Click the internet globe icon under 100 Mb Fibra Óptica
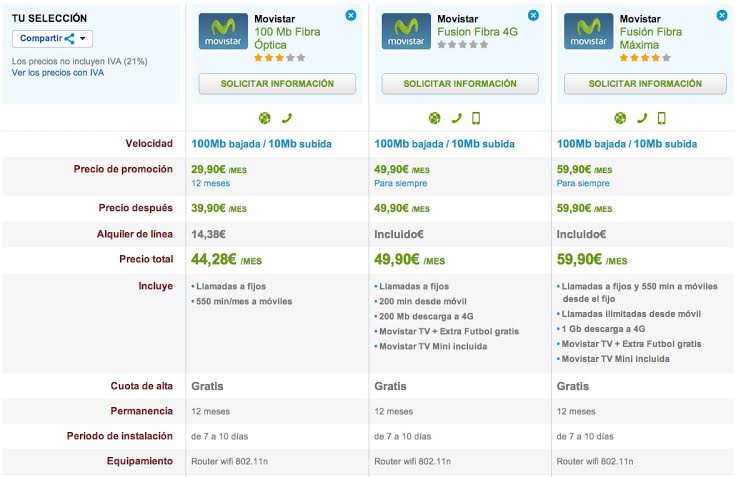 (265, 118)
